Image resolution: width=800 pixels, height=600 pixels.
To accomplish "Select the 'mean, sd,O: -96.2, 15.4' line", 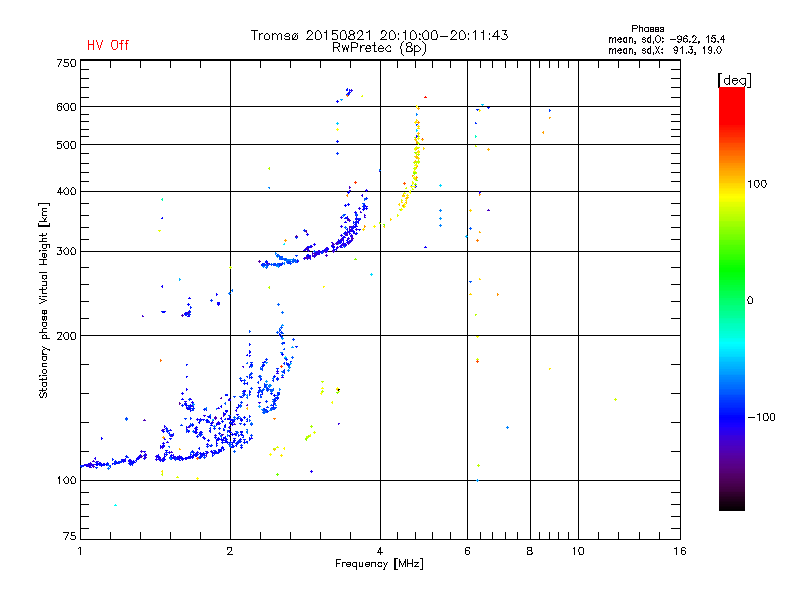I will coord(666,39).
